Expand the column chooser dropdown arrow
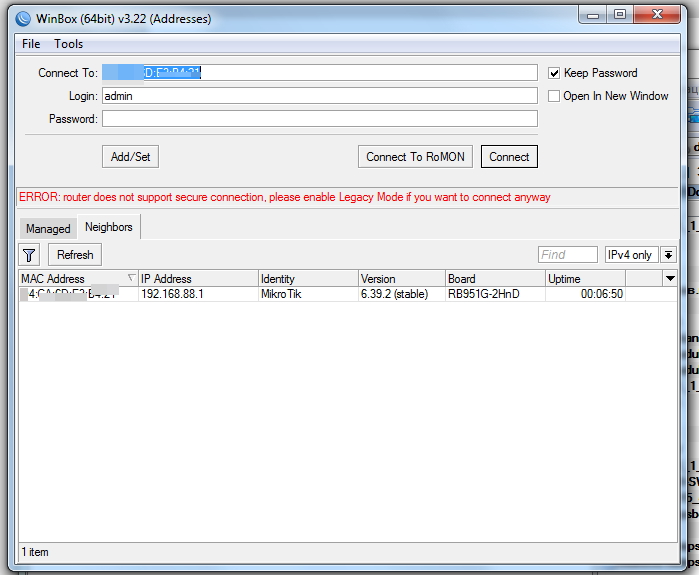 tap(670, 279)
